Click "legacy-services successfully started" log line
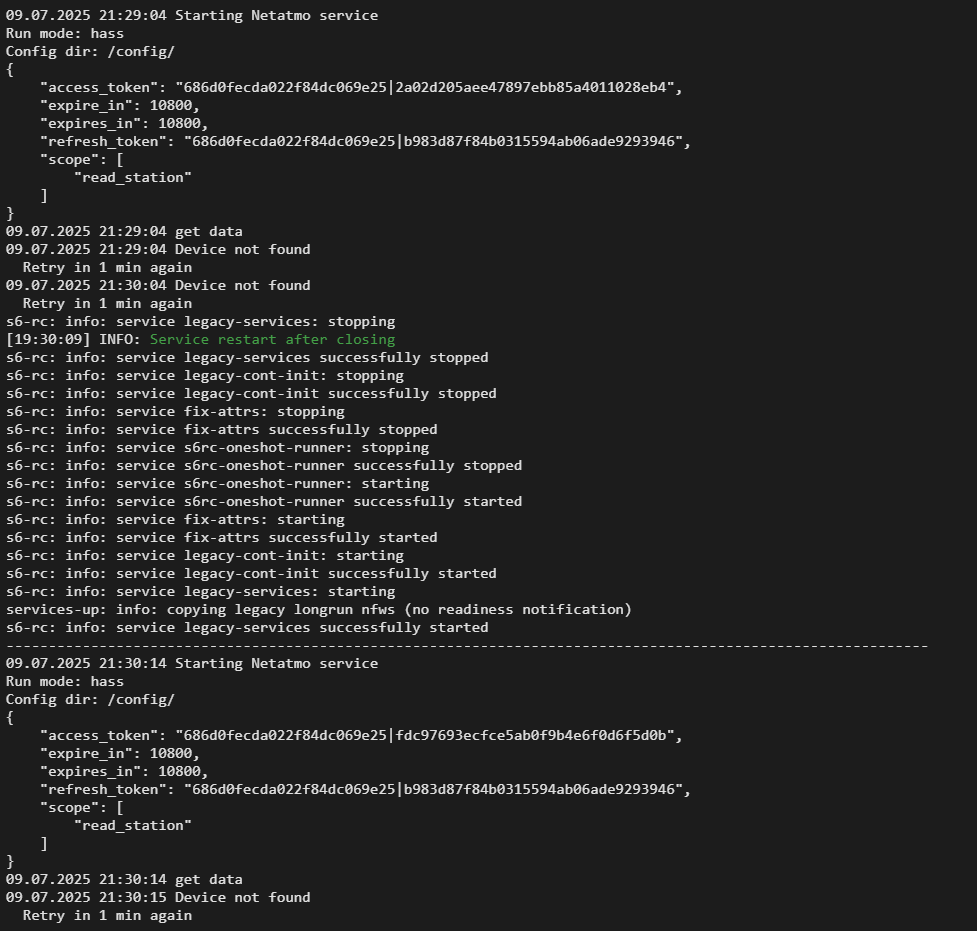Screen dimensions: 977x931 click(247, 627)
